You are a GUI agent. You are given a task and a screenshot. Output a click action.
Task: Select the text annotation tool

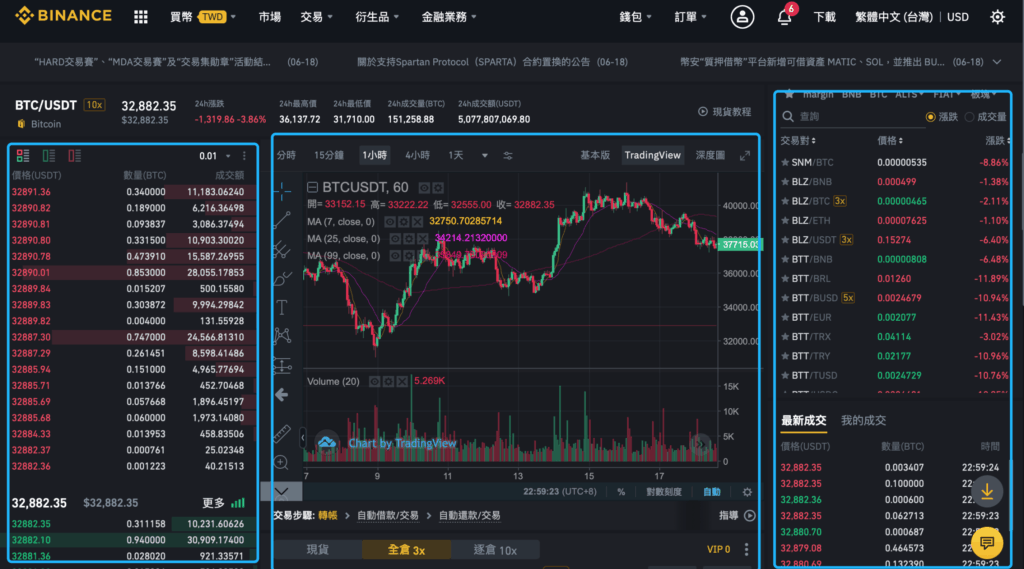point(282,306)
